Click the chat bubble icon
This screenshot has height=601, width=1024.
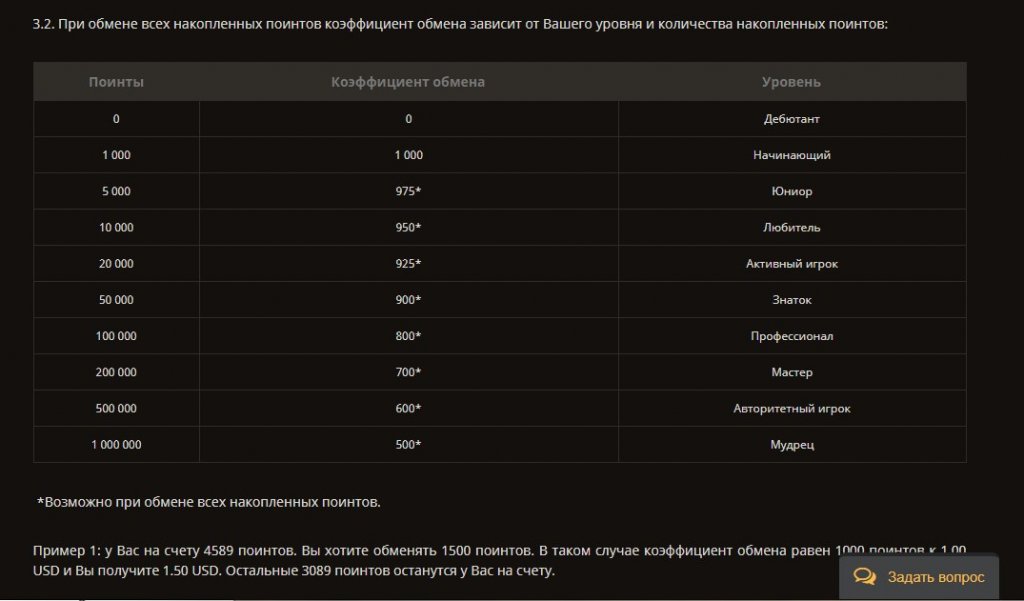click(x=862, y=576)
